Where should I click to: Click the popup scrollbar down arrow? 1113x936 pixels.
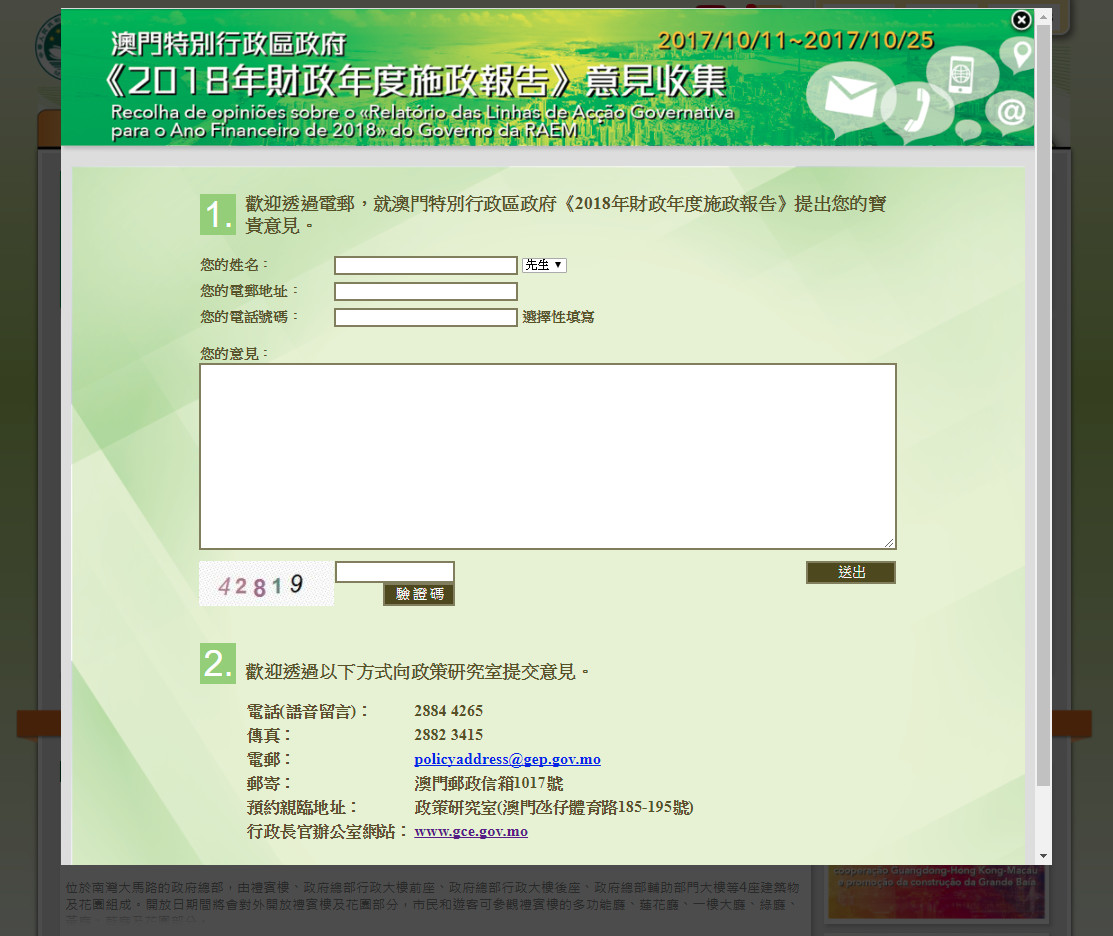pyautogui.click(x=1043, y=856)
